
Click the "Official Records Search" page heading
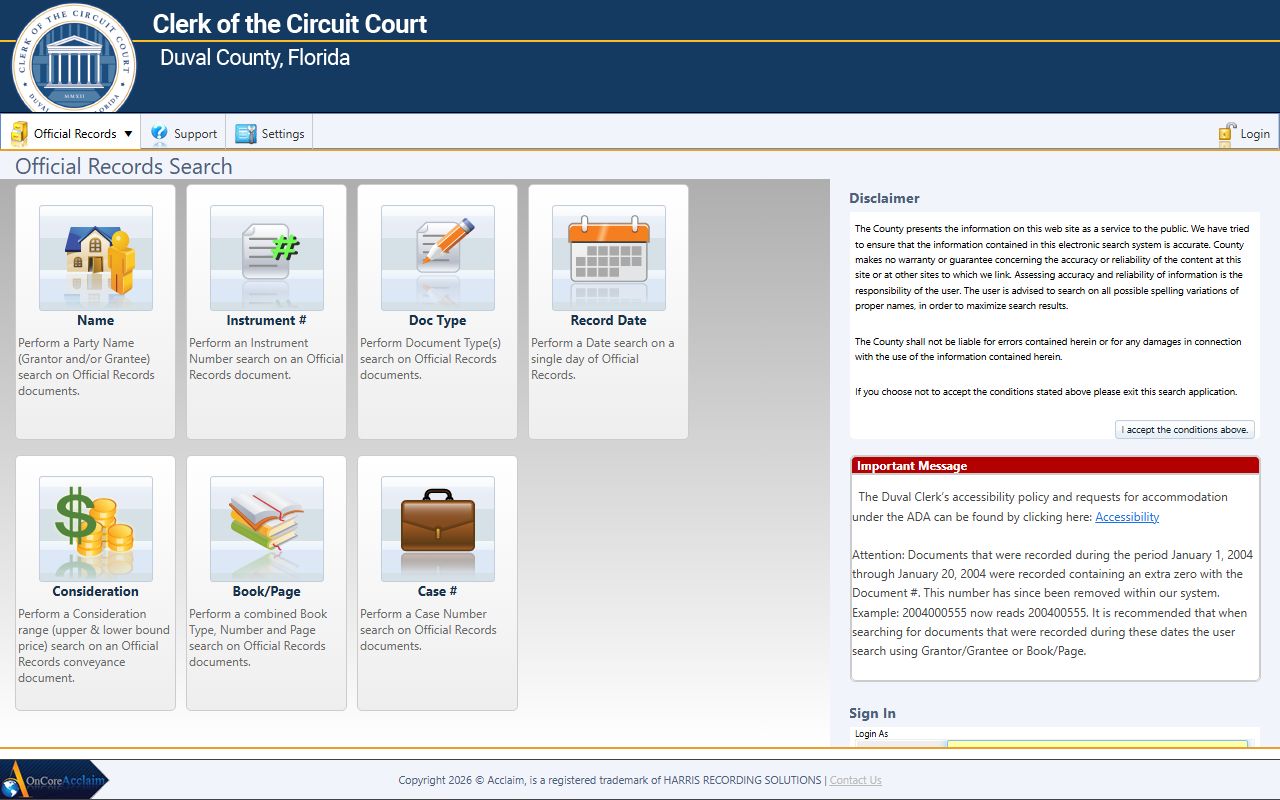tap(124, 167)
